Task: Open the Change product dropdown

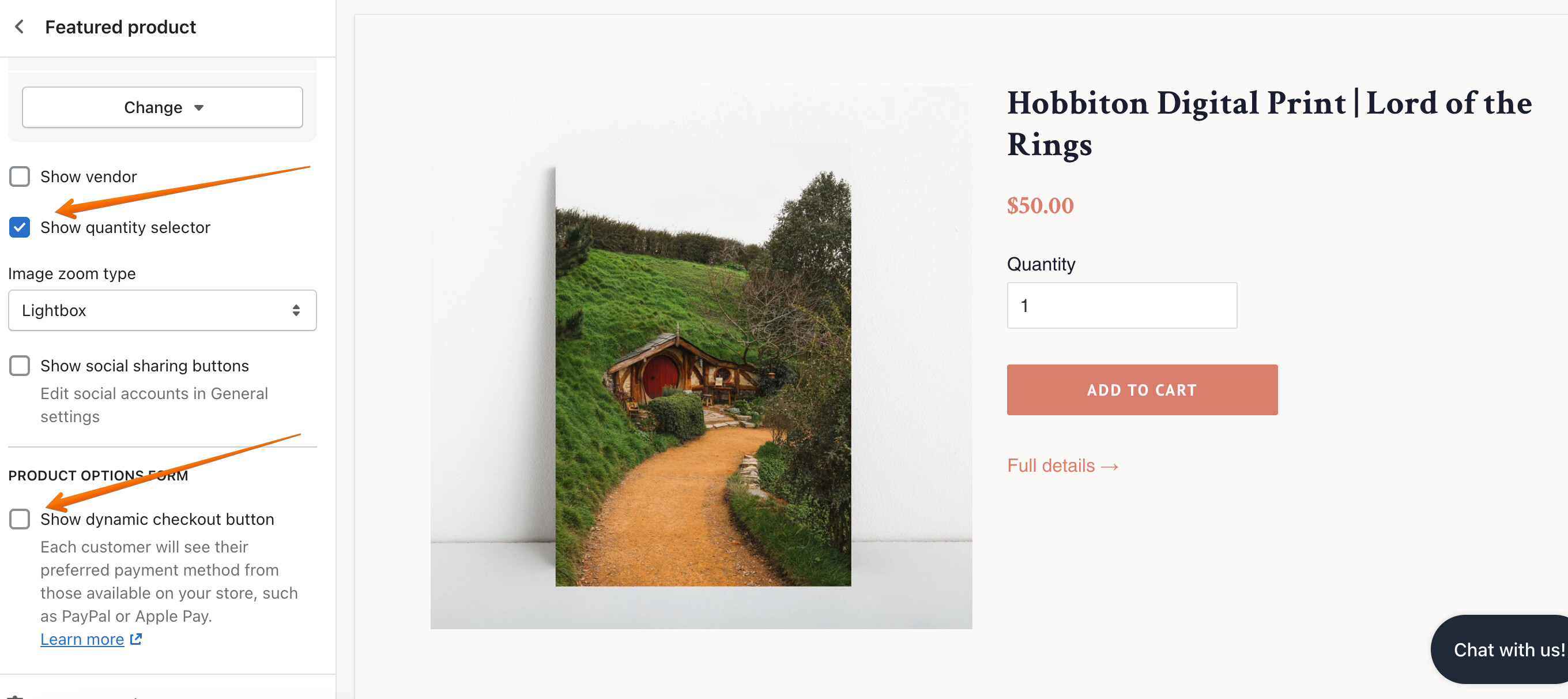Action: 163,107
